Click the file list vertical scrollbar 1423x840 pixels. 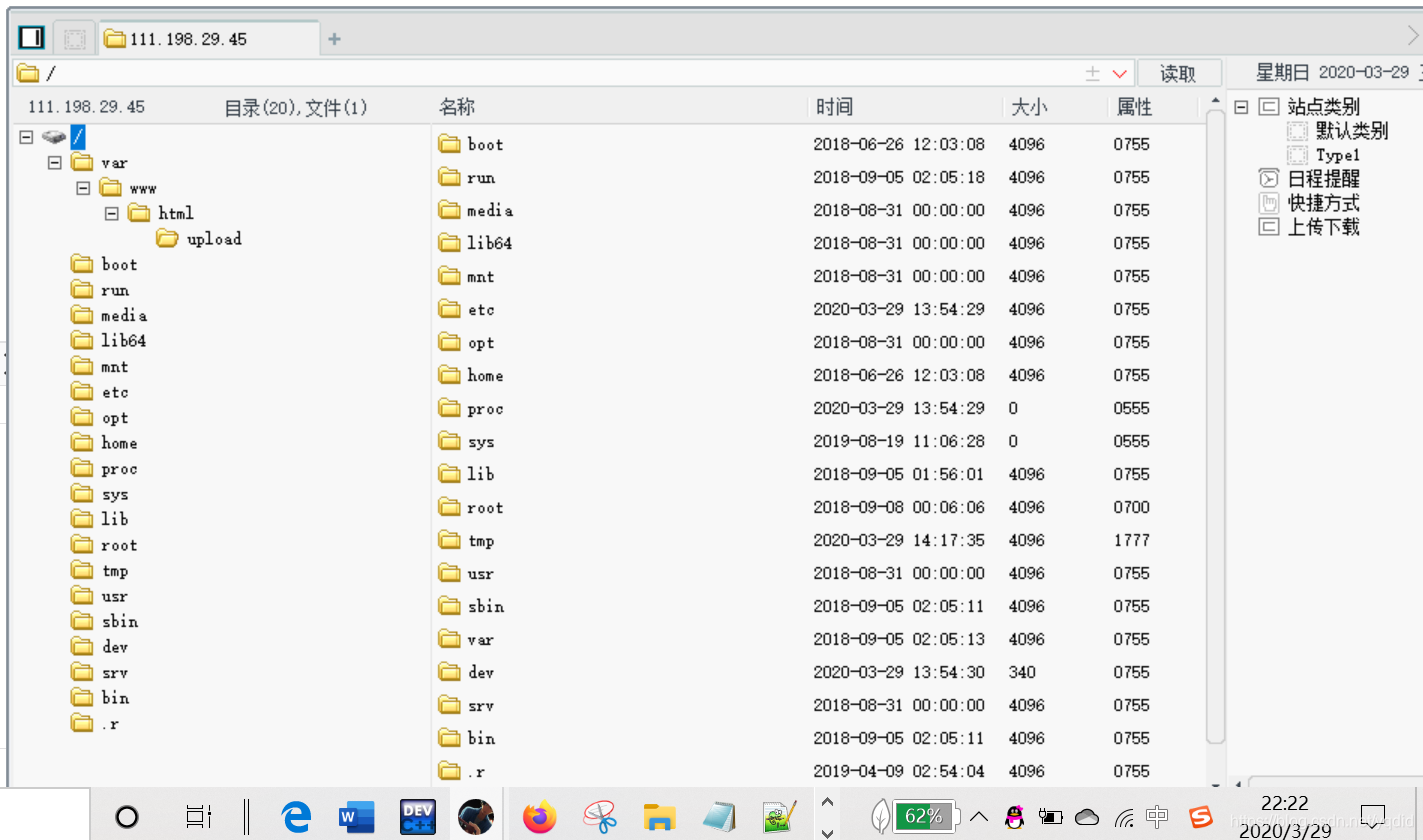(1215, 425)
